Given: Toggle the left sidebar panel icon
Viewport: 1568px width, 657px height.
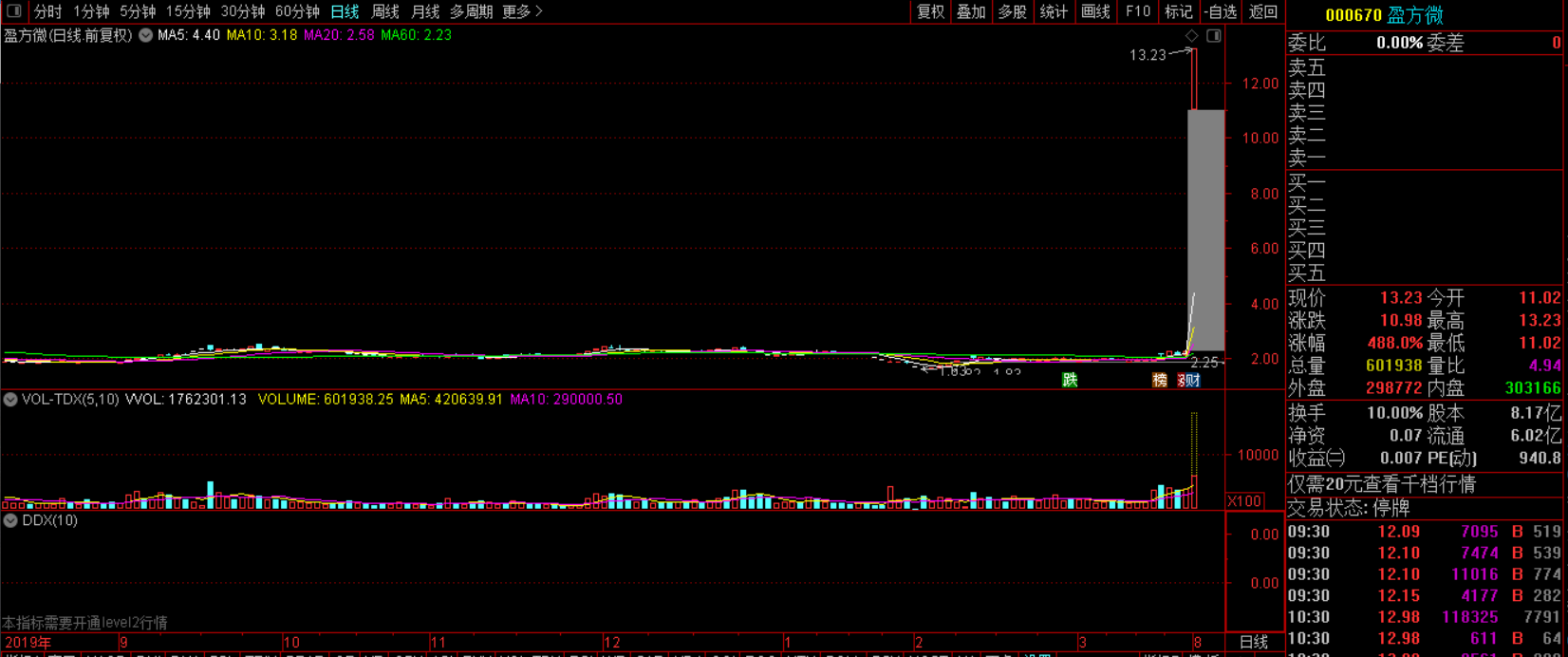Looking at the screenshot, I should click(13, 11).
